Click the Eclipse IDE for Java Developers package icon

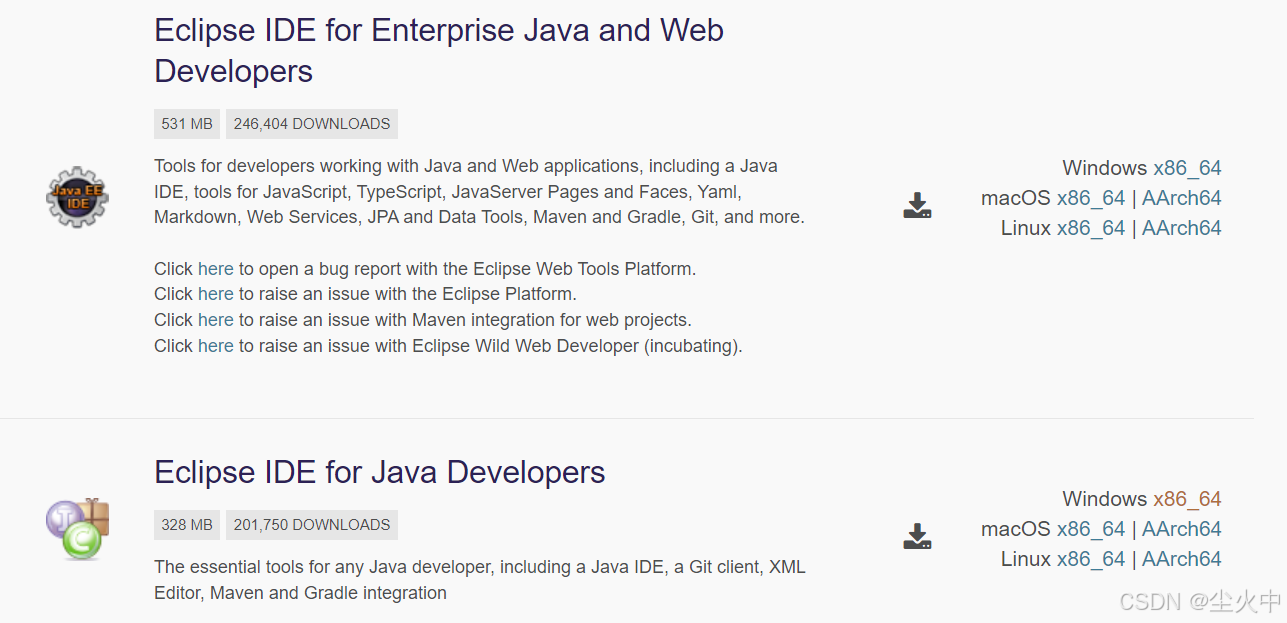(x=77, y=528)
